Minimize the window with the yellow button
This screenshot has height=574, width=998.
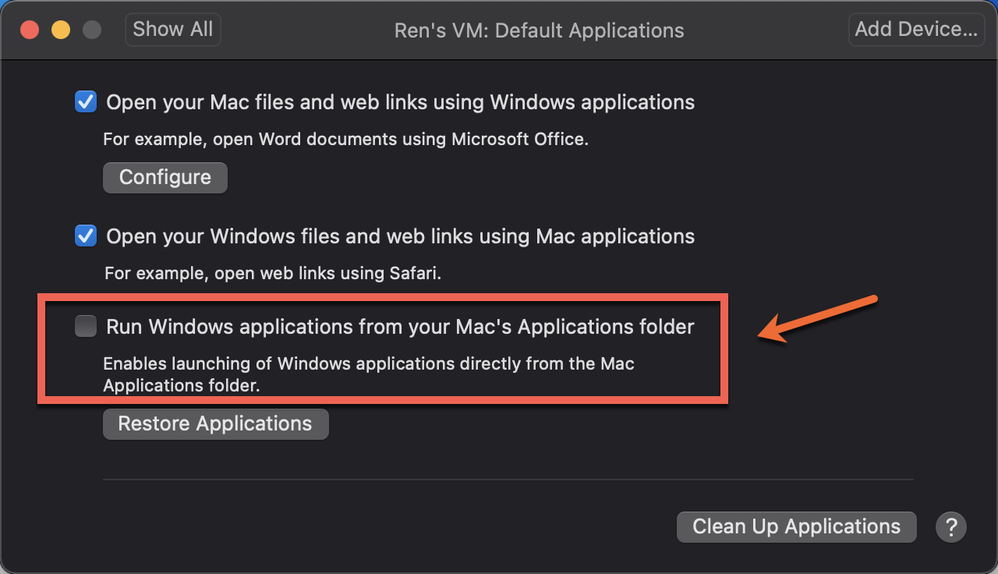pos(60,30)
